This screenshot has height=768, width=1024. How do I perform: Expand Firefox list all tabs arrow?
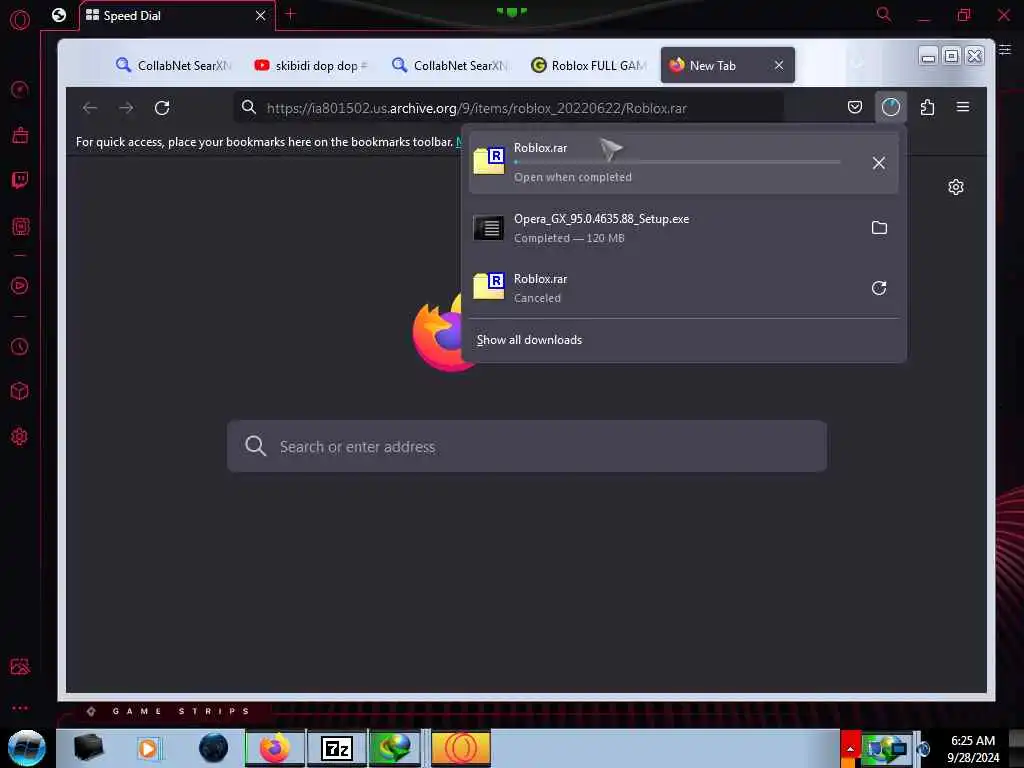click(x=857, y=64)
